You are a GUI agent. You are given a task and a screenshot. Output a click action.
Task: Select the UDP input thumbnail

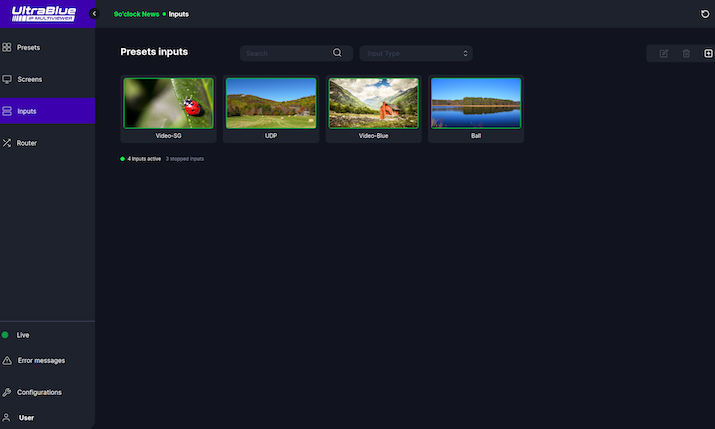click(271, 103)
